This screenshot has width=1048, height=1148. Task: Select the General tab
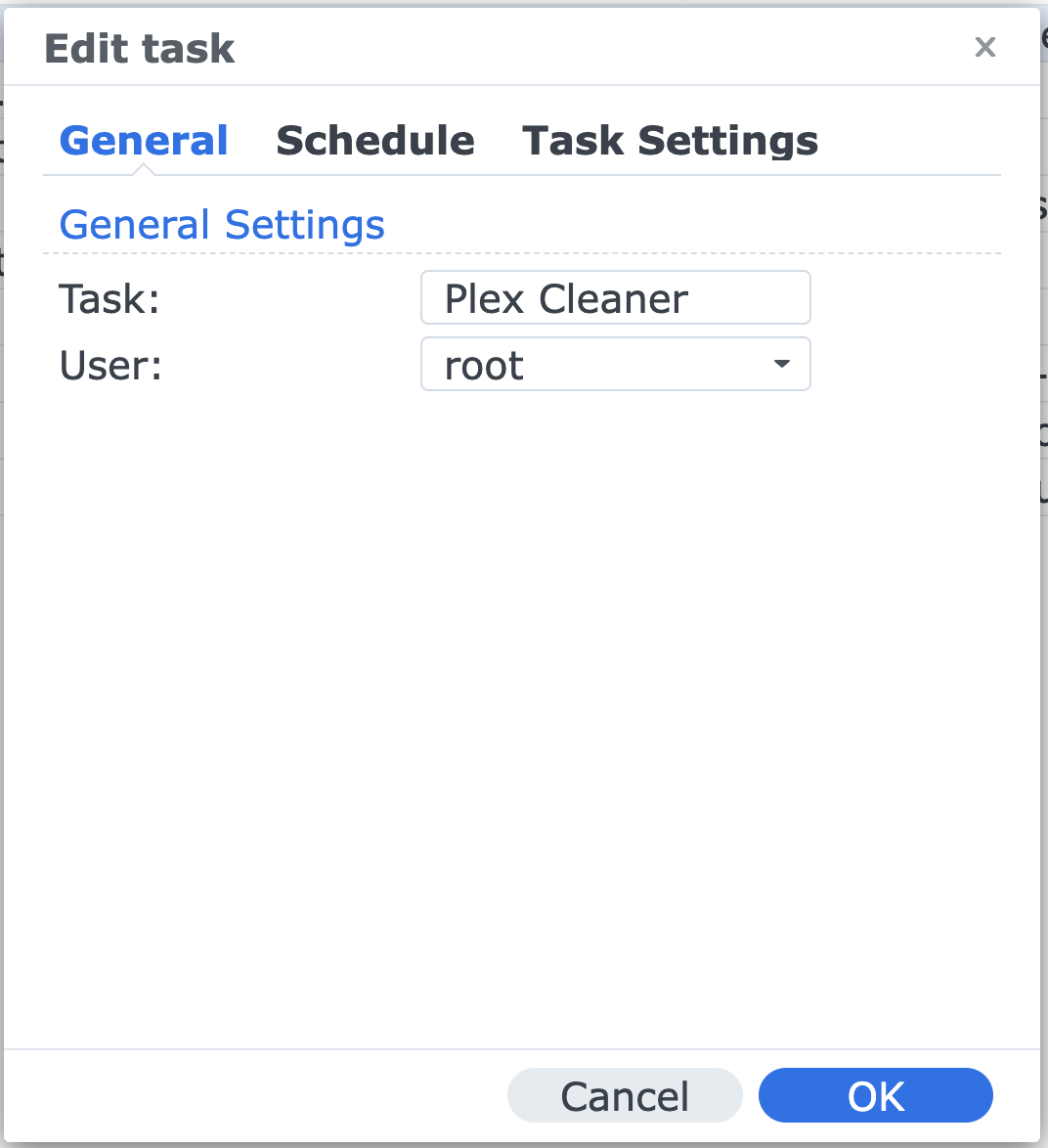(143, 140)
